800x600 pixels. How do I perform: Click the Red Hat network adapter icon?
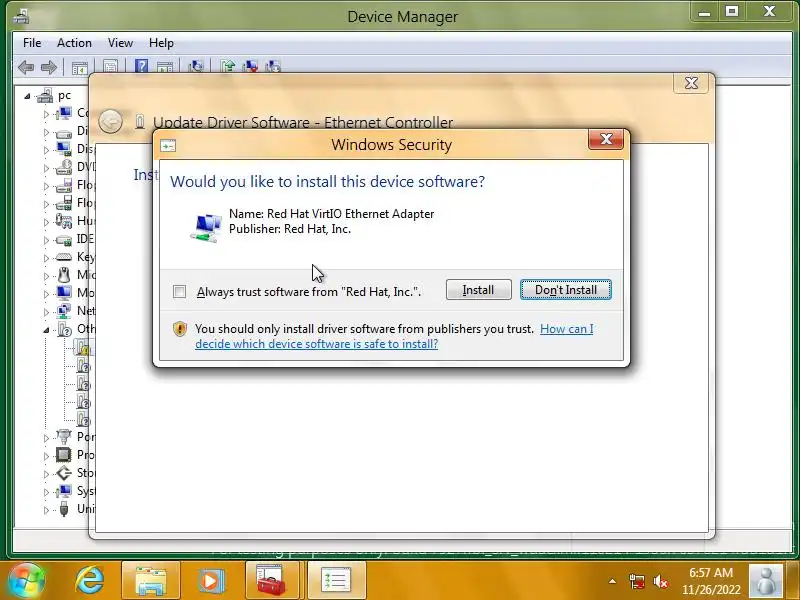(x=207, y=227)
